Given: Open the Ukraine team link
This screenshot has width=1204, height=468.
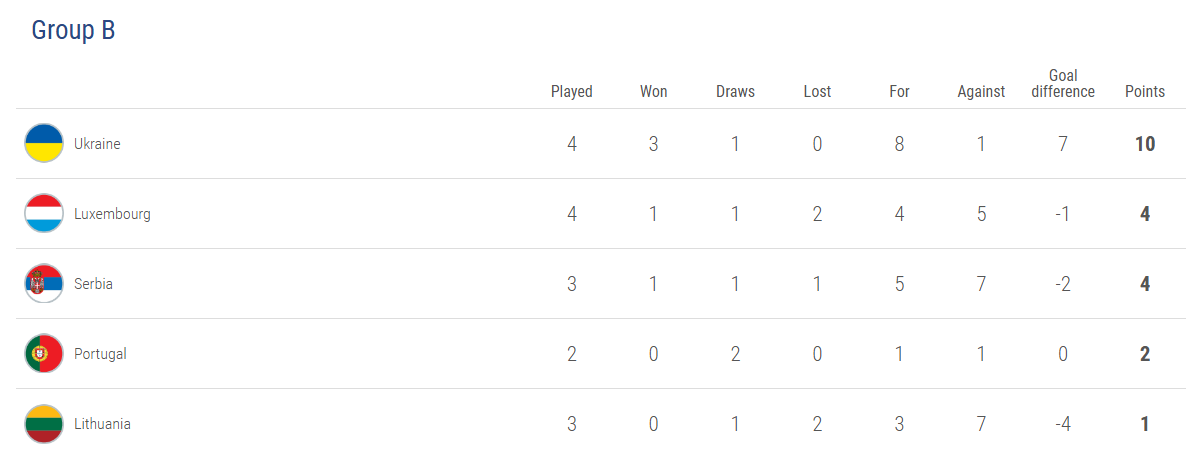Looking at the screenshot, I should click(x=97, y=144).
